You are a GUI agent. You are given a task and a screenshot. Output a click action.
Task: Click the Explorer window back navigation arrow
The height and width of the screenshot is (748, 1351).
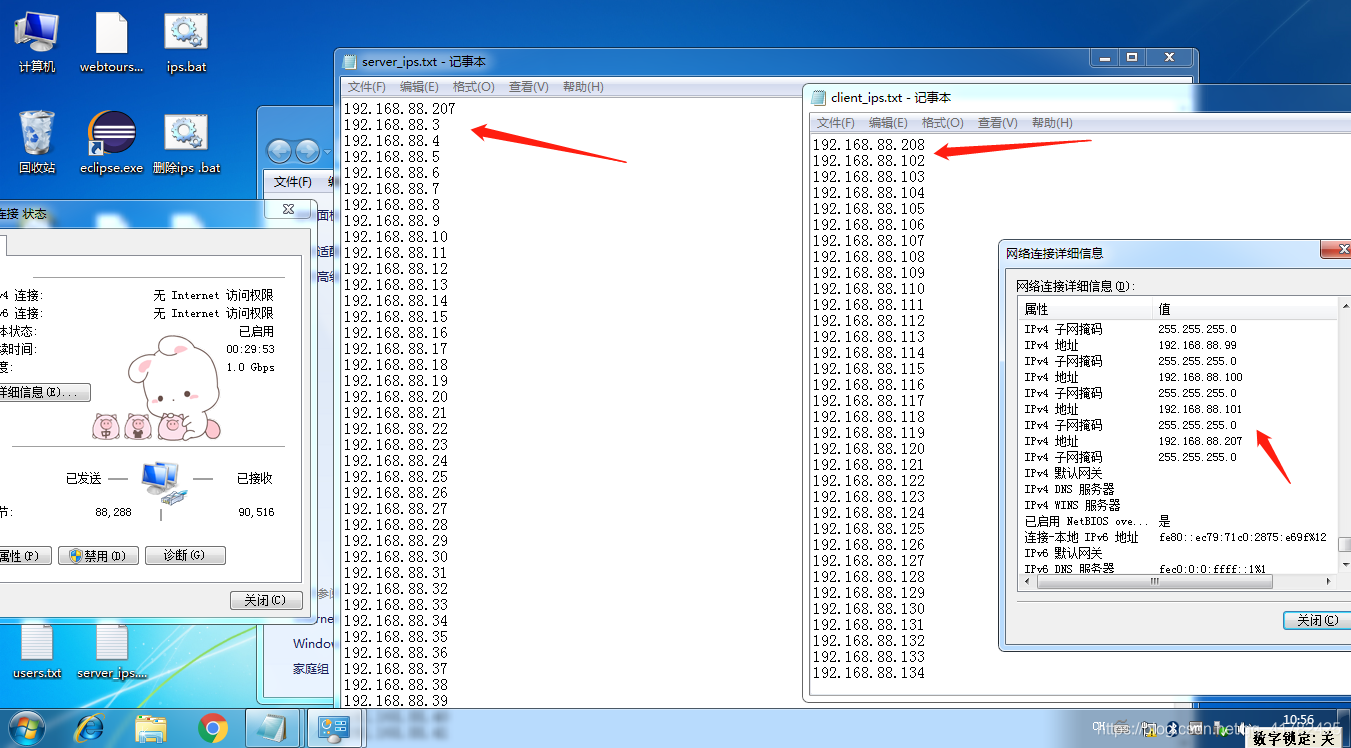(279, 152)
